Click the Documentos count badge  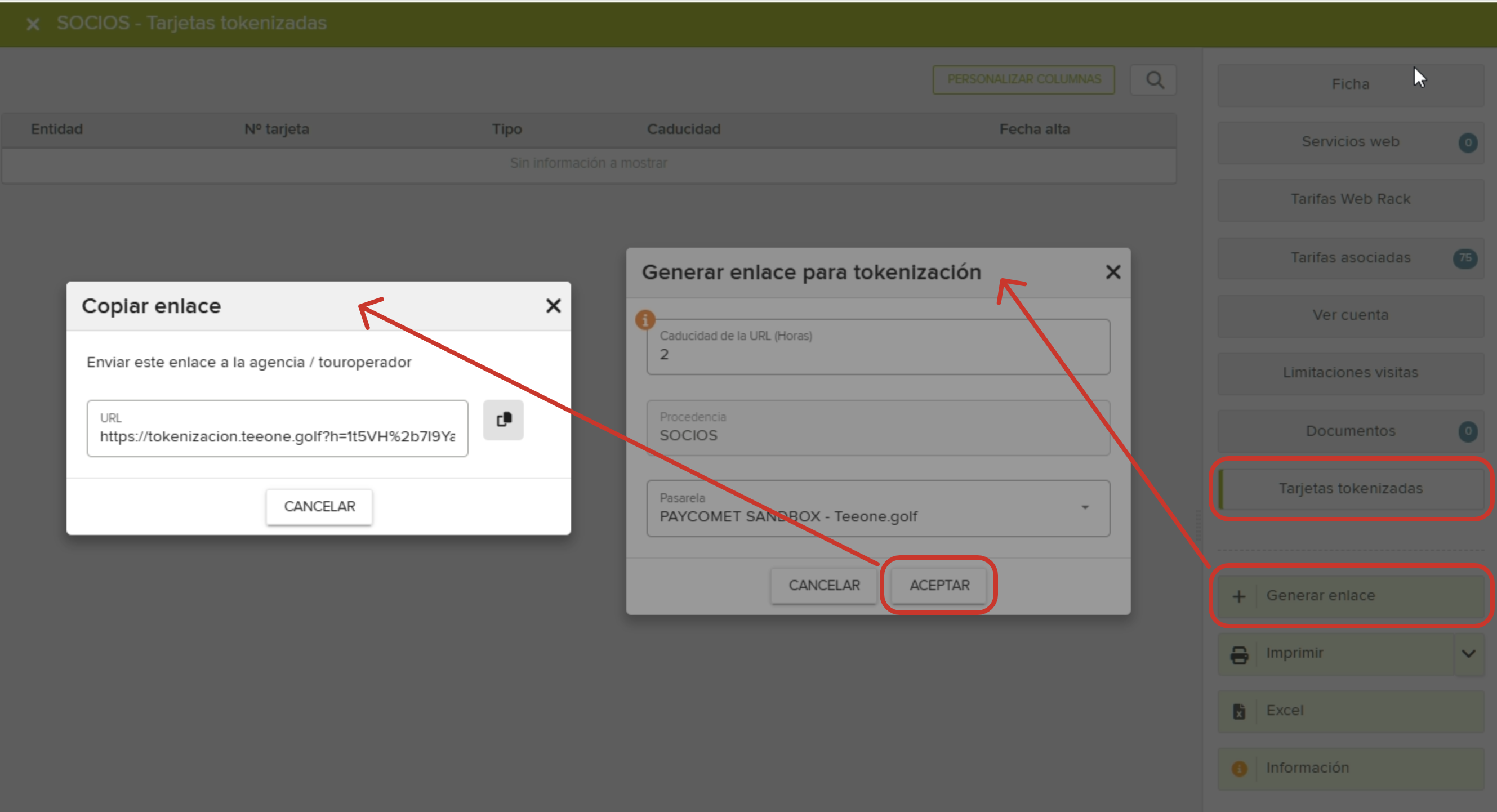pos(1468,431)
